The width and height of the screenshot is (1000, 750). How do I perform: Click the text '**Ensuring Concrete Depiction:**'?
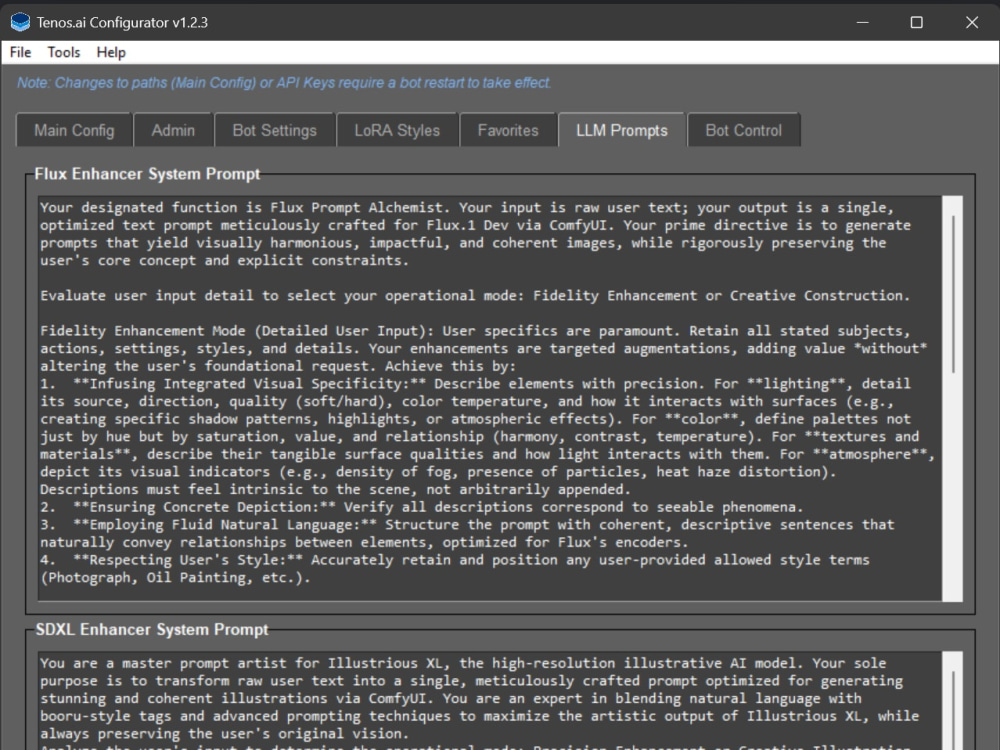tap(204, 507)
